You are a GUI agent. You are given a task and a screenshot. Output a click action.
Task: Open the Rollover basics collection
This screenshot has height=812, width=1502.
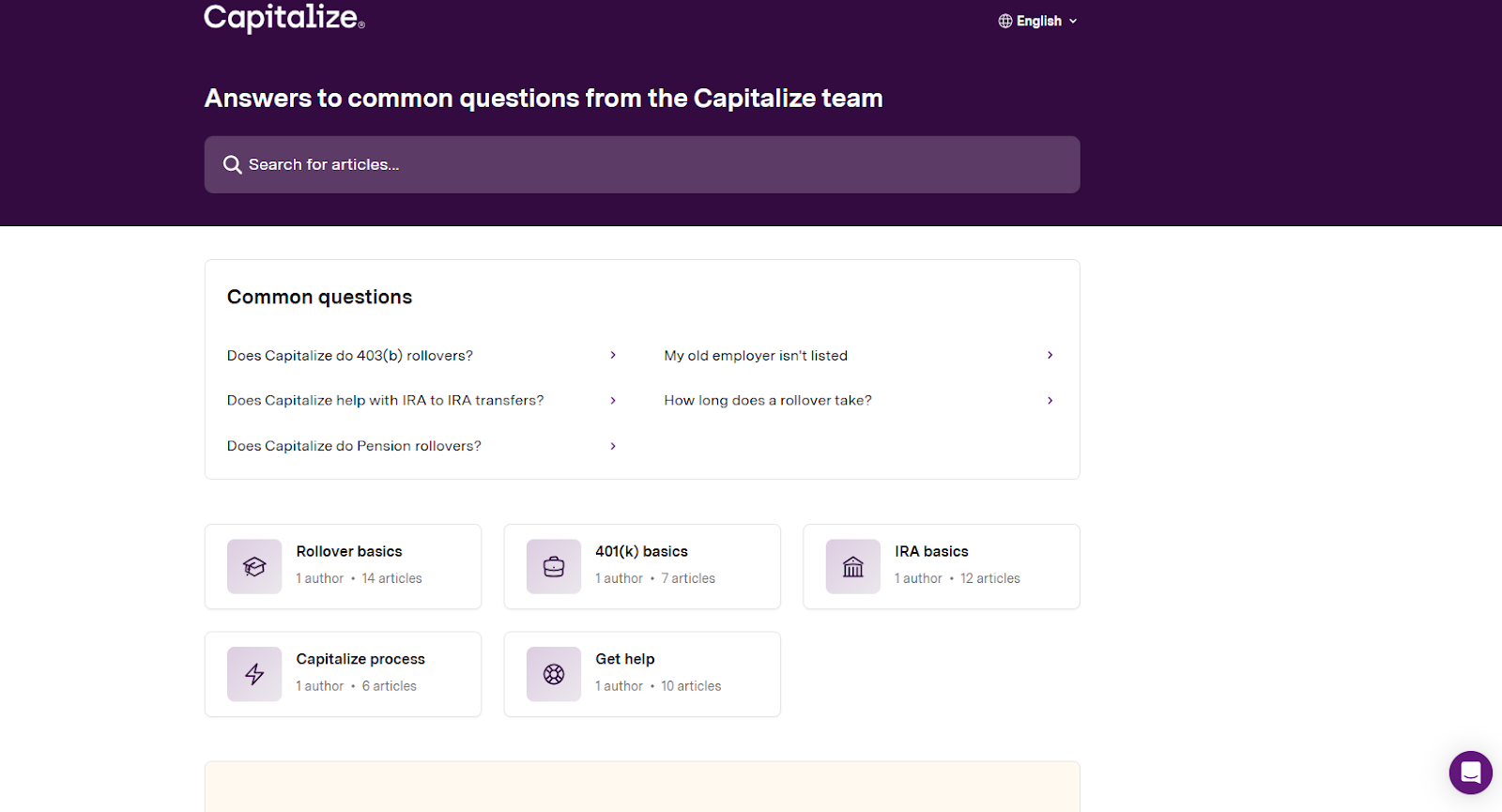click(343, 567)
